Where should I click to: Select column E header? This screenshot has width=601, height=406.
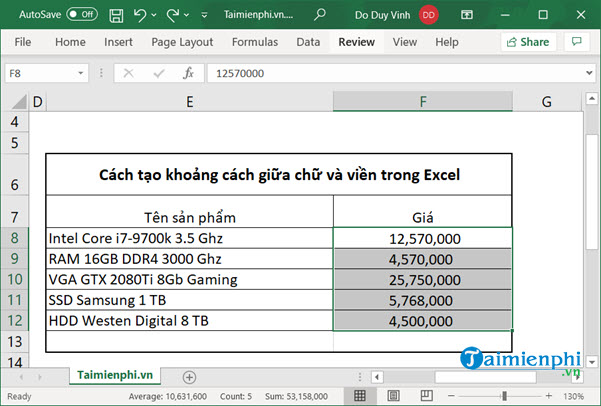tap(189, 102)
